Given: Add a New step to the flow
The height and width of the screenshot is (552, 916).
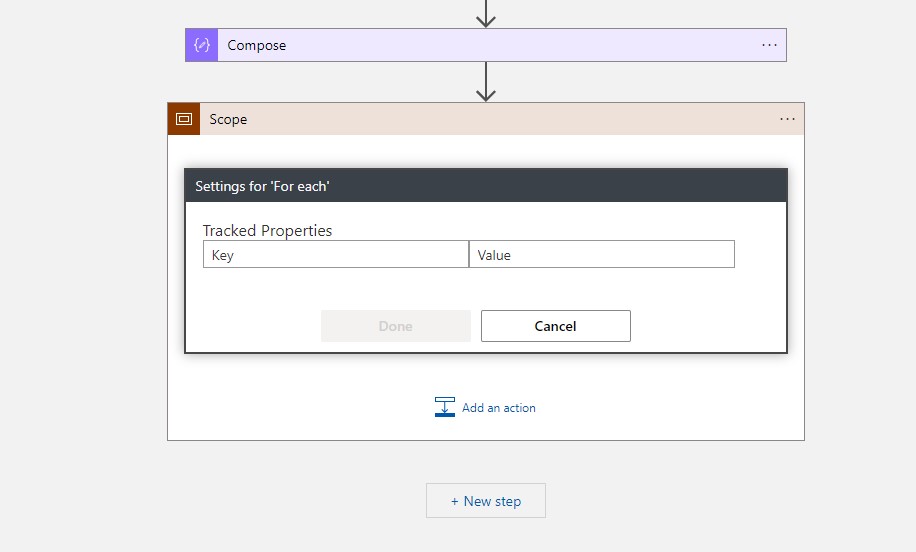Looking at the screenshot, I should (x=486, y=501).
